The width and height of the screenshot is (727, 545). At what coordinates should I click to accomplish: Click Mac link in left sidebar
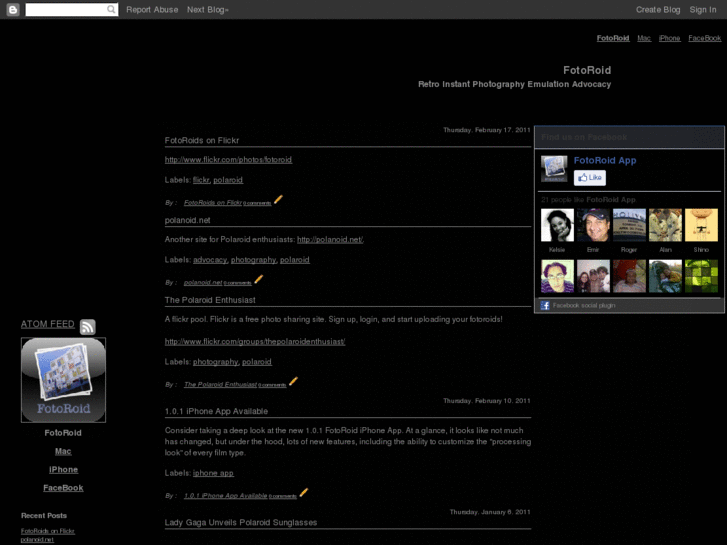point(63,451)
